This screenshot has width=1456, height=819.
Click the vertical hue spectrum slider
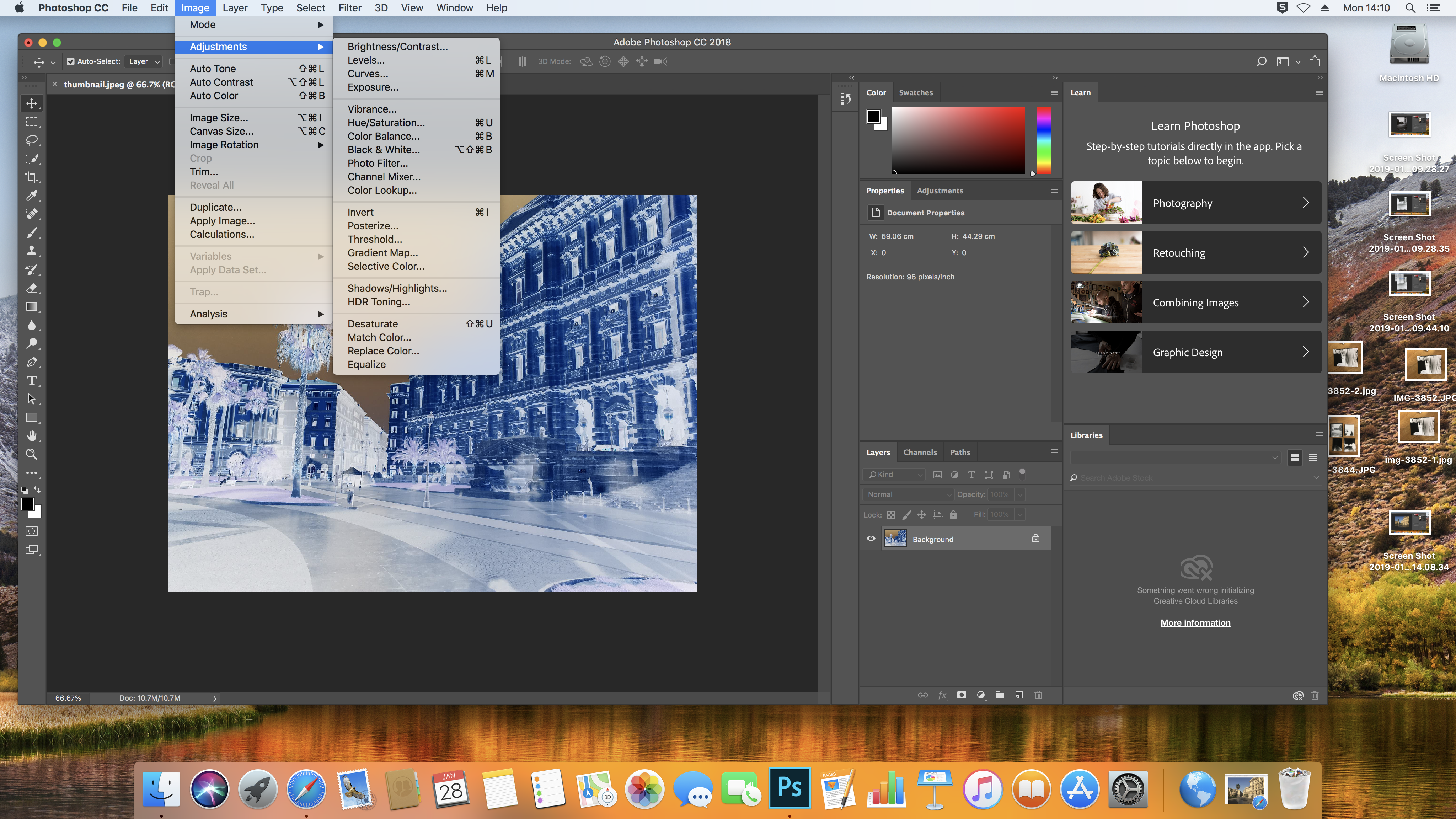coord(1043,141)
